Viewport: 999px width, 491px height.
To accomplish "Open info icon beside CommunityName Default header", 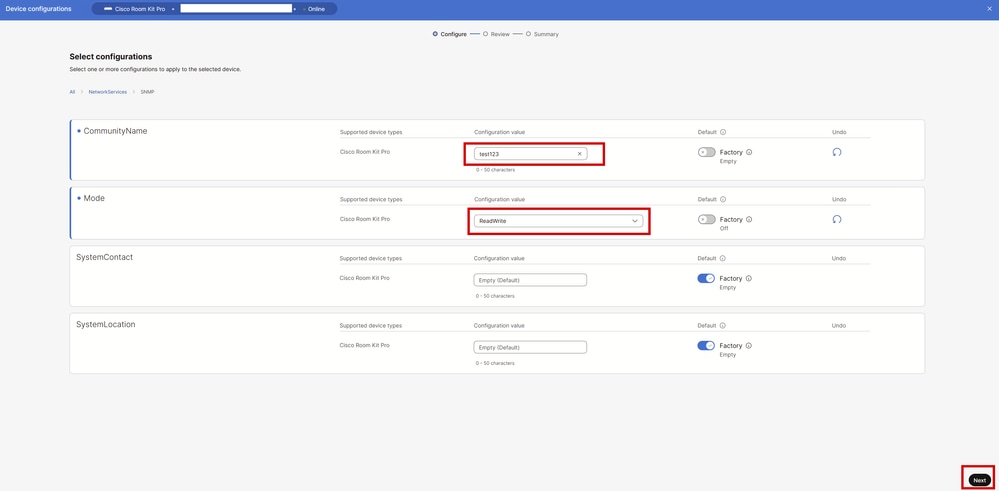I will (723, 132).
